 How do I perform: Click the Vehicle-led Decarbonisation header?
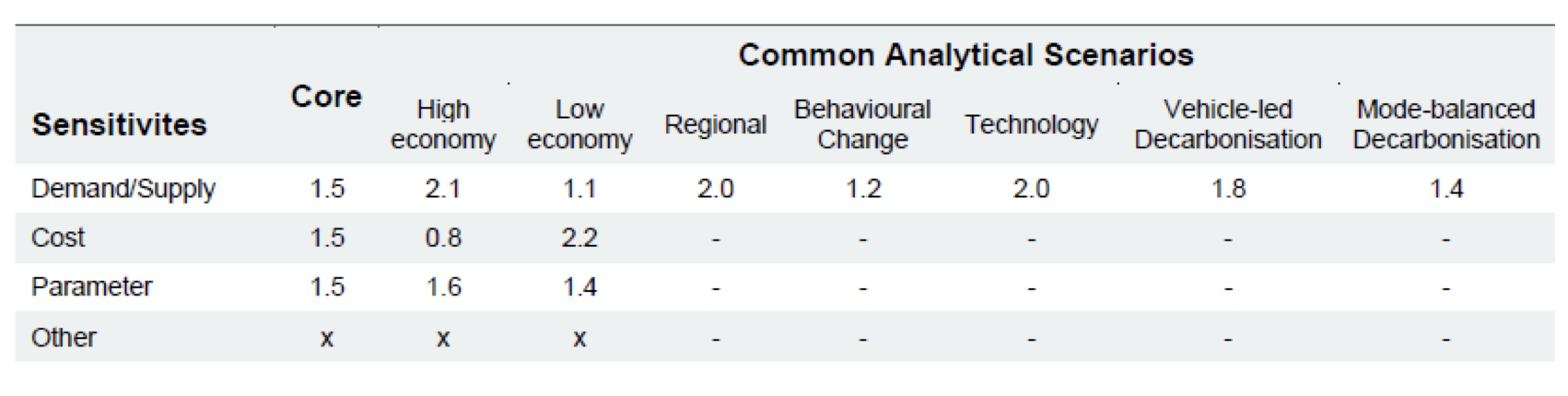(x=1227, y=124)
